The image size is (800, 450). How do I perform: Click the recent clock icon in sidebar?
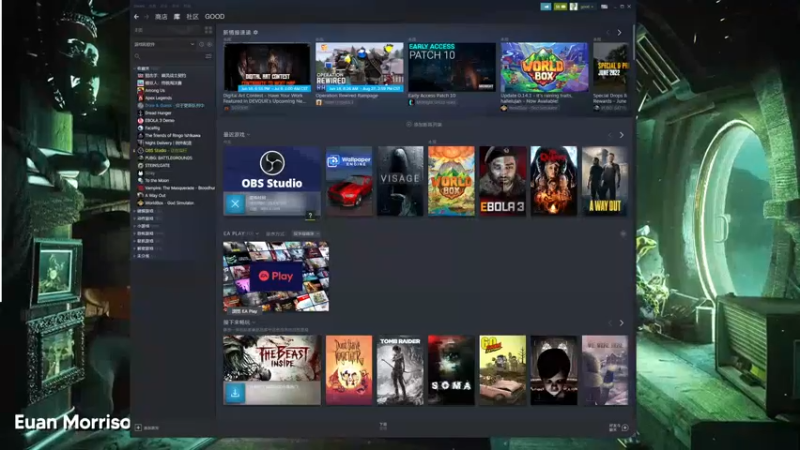tap(202, 44)
